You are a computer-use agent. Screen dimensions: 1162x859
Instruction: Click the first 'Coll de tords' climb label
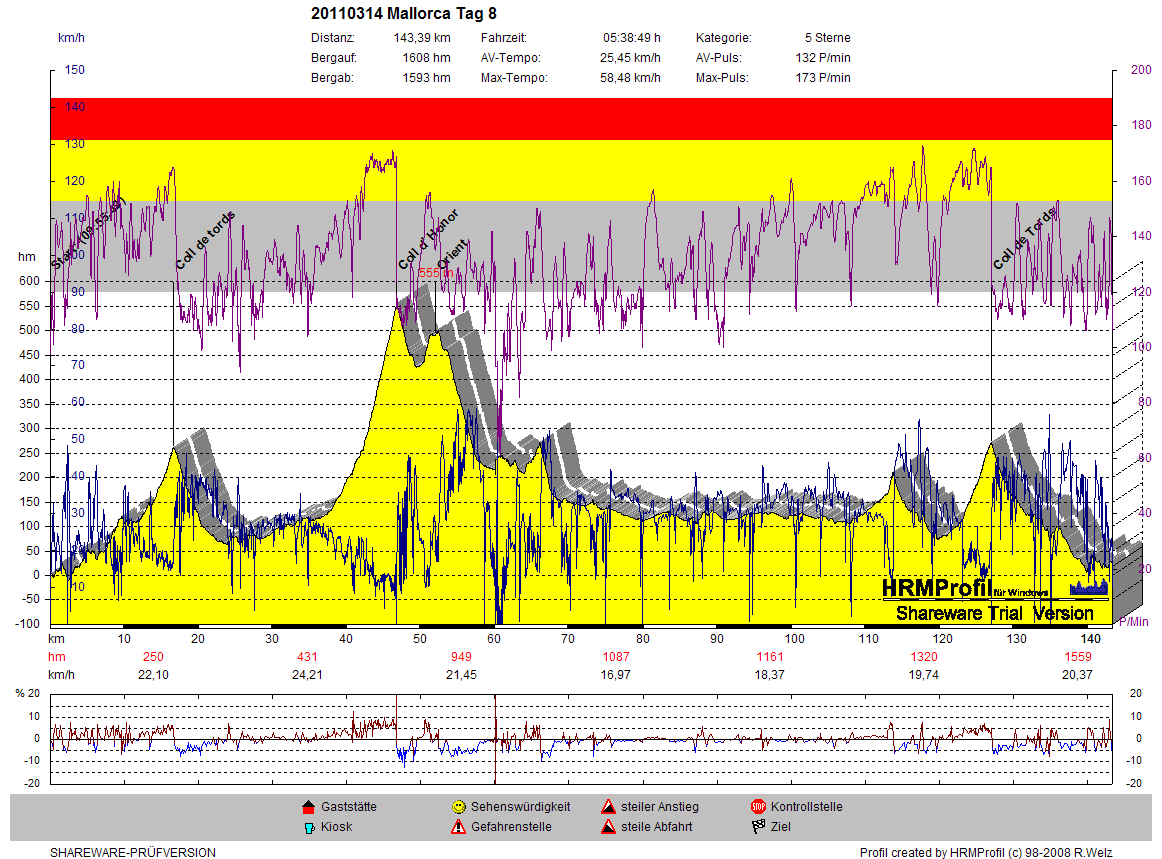[x=205, y=241]
